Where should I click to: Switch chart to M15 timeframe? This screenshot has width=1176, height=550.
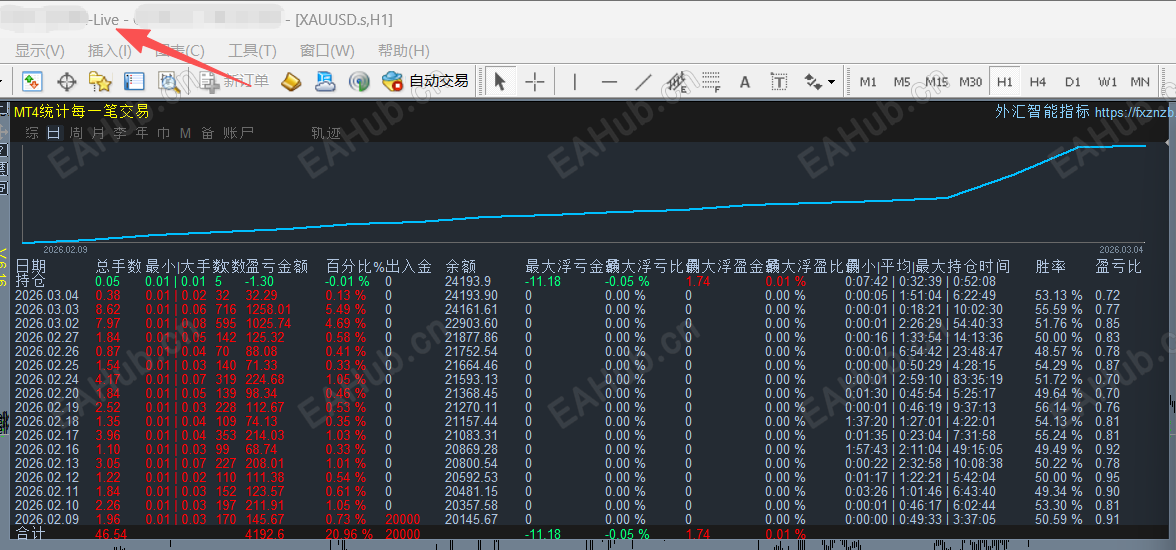pos(937,82)
